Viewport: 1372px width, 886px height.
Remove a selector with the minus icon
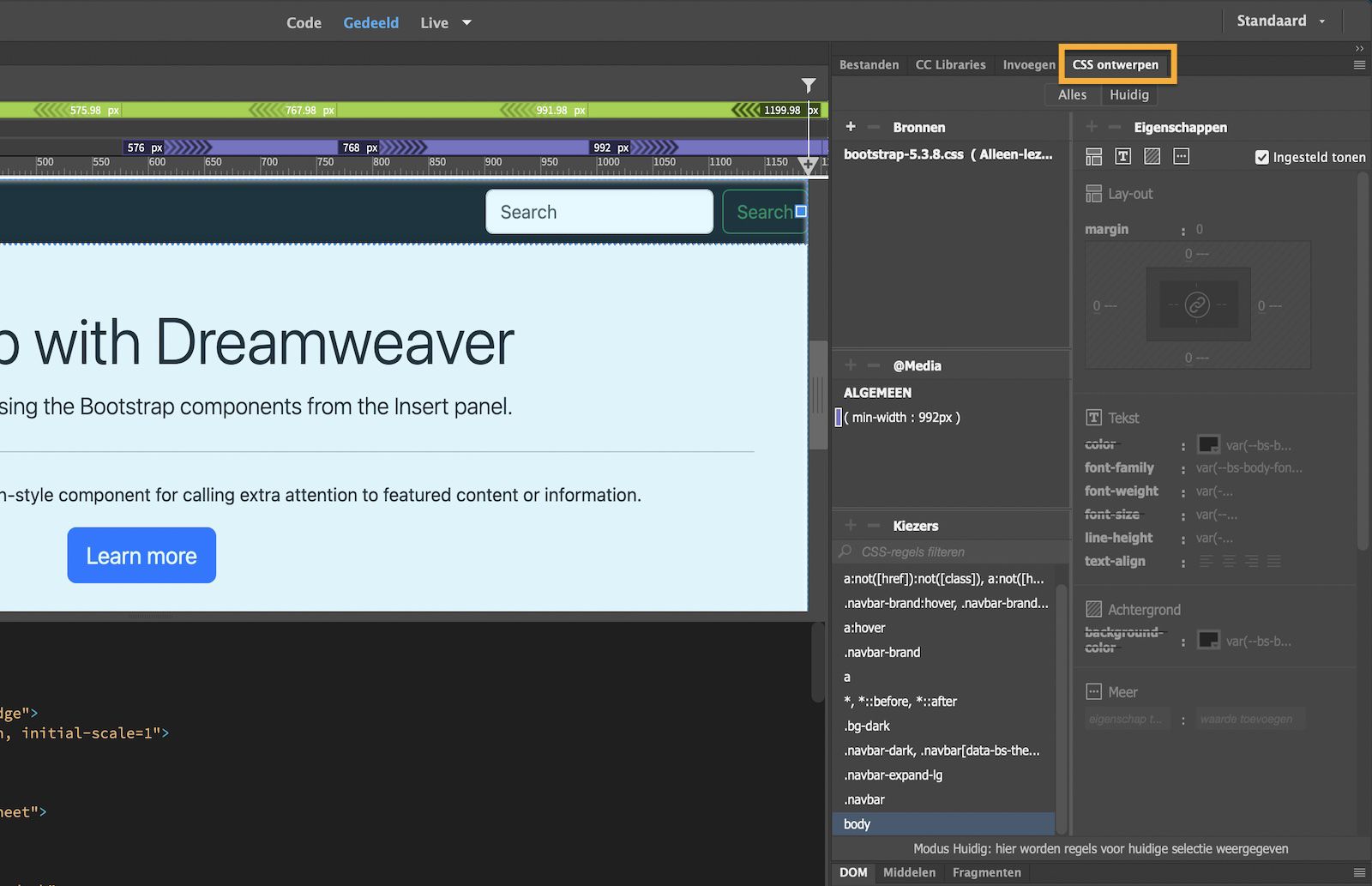[x=874, y=525]
